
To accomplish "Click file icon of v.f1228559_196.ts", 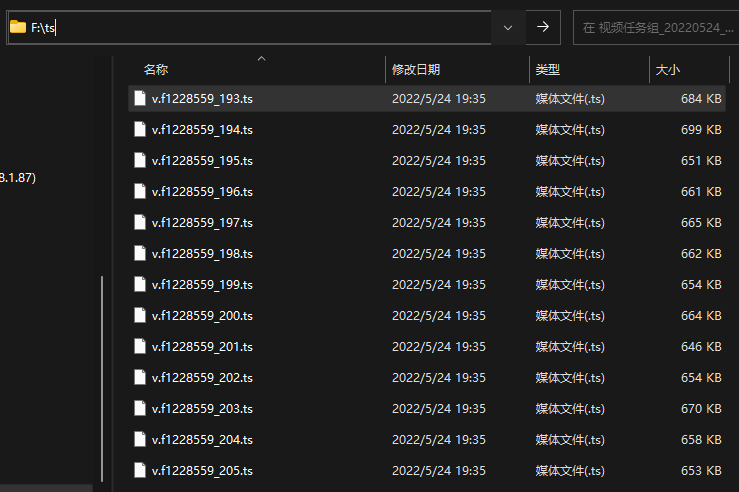I will coord(140,191).
